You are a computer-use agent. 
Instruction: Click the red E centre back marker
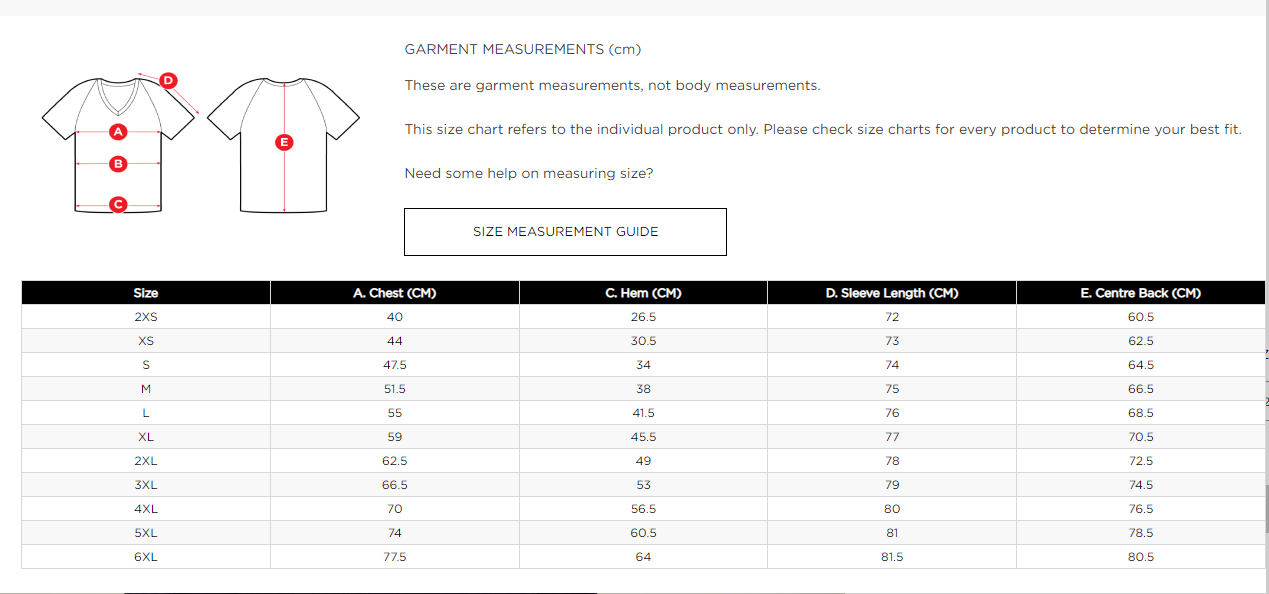pyautogui.click(x=284, y=142)
